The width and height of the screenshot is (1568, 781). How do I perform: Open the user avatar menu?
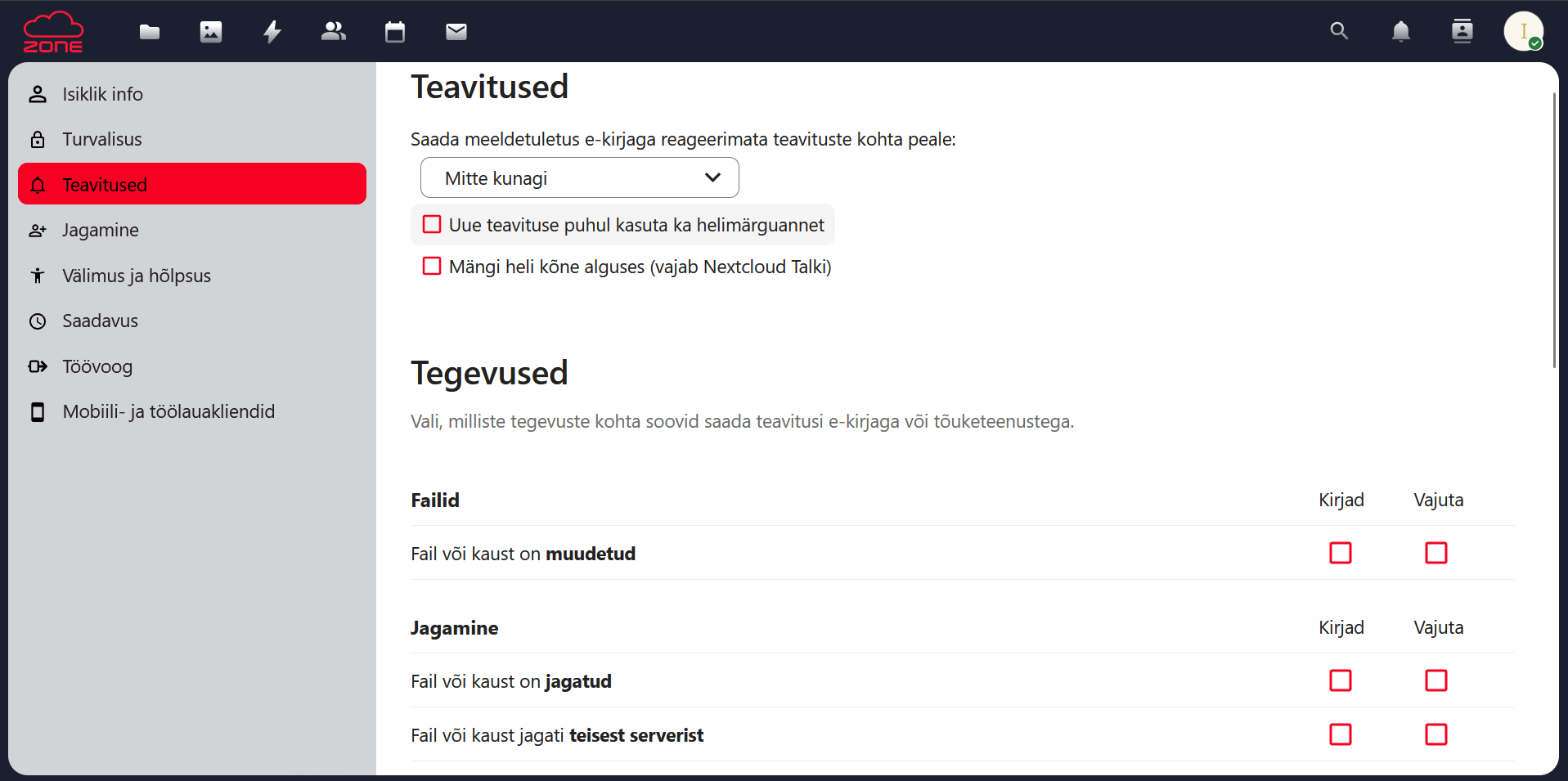click(1524, 31)
